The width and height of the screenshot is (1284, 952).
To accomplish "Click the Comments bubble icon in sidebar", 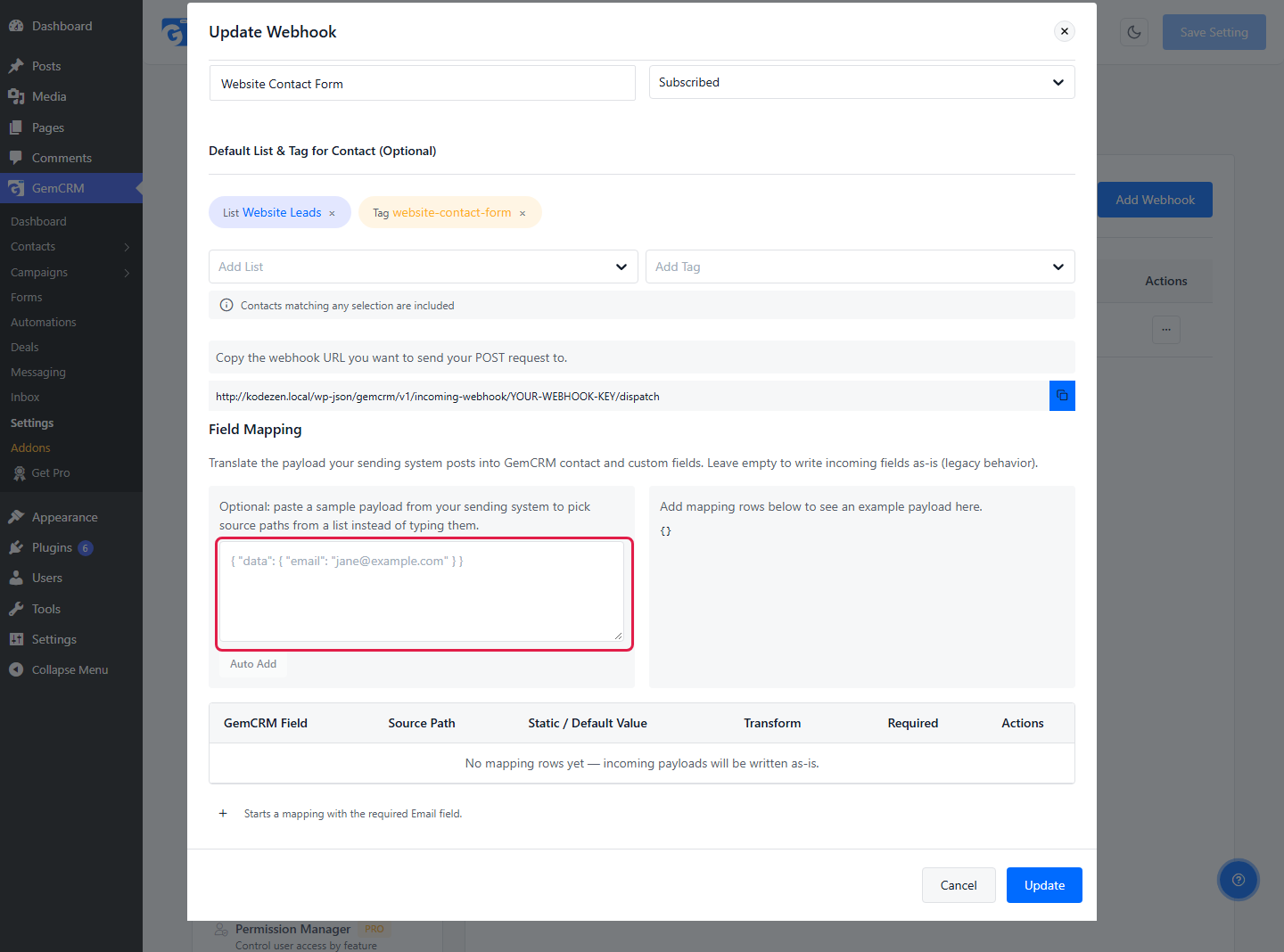I will click(16, 158).
